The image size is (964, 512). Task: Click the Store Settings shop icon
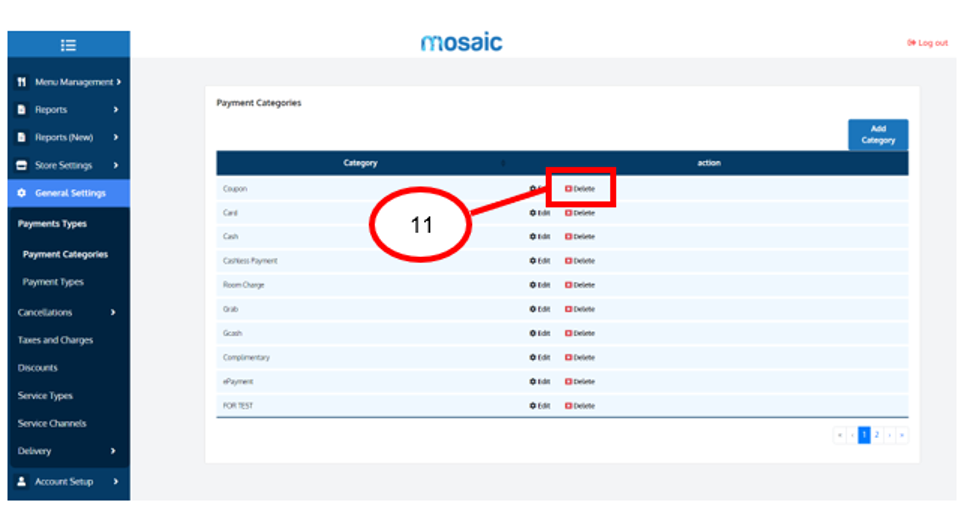coord(22,165)
